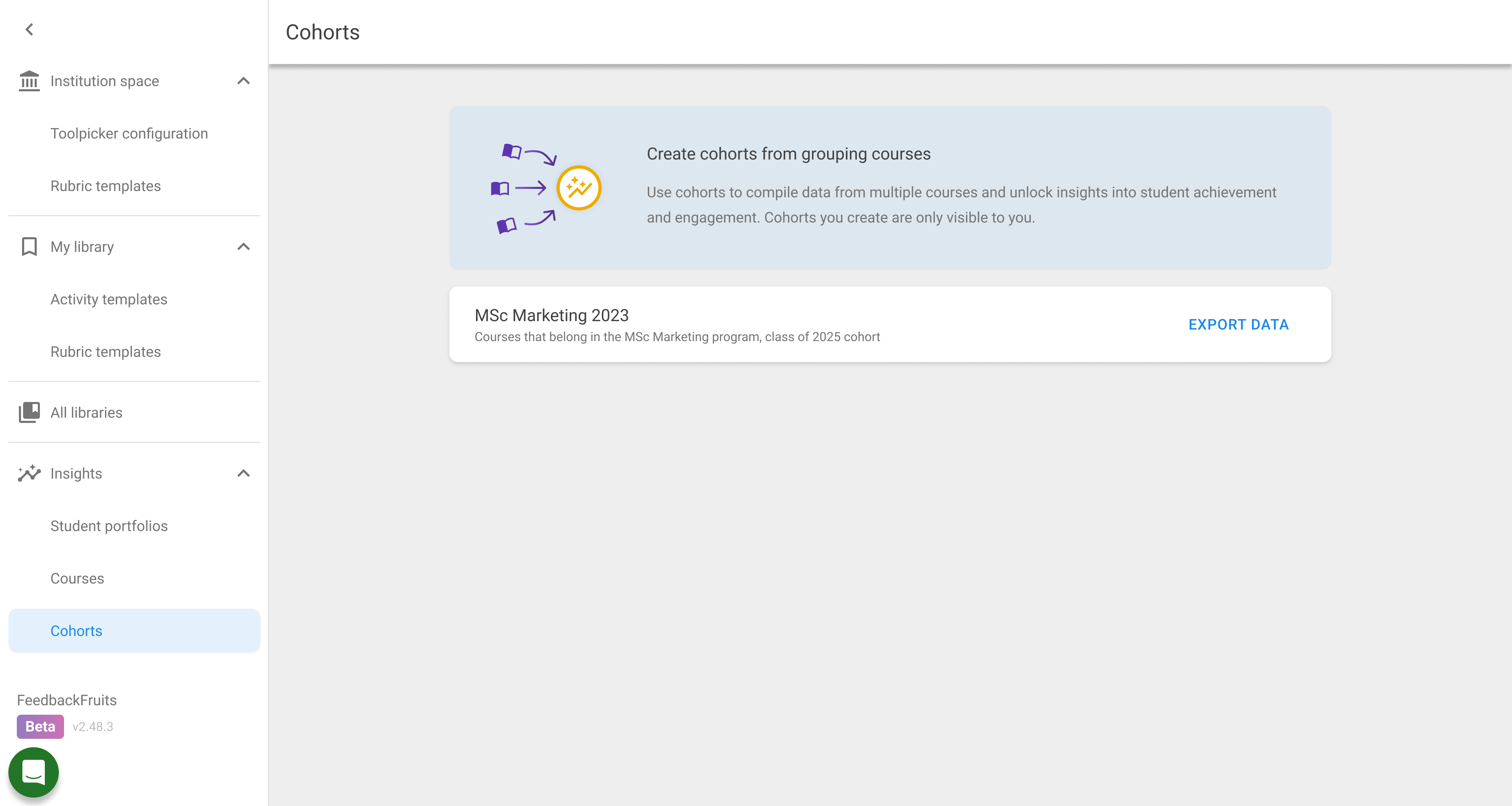Select Cohorts in sidebar
This screenshot has width=1512, height=806.
134,631
